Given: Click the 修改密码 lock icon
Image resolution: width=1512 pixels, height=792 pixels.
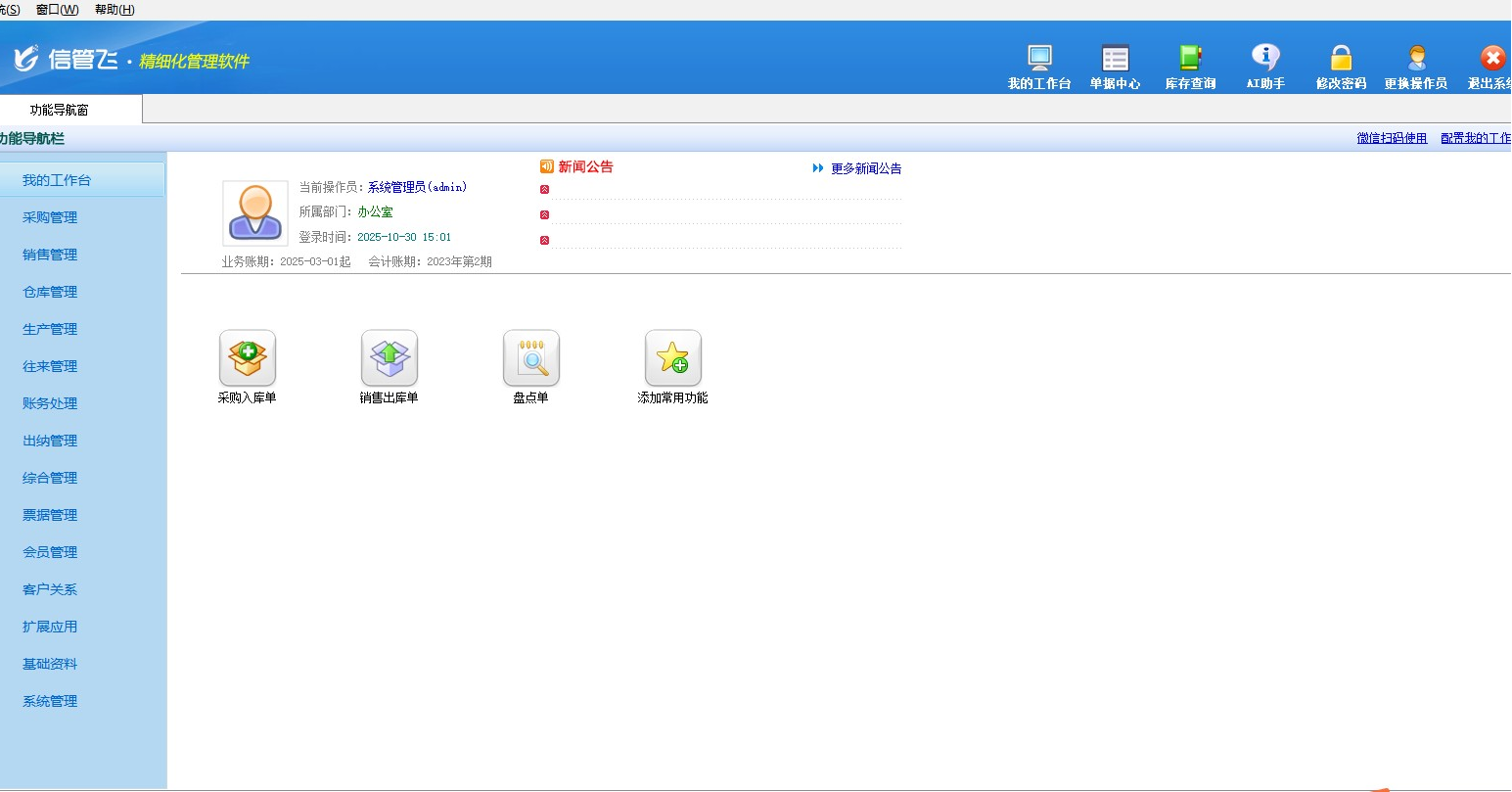Looking at the screenshot, I should coord(1341,59).
